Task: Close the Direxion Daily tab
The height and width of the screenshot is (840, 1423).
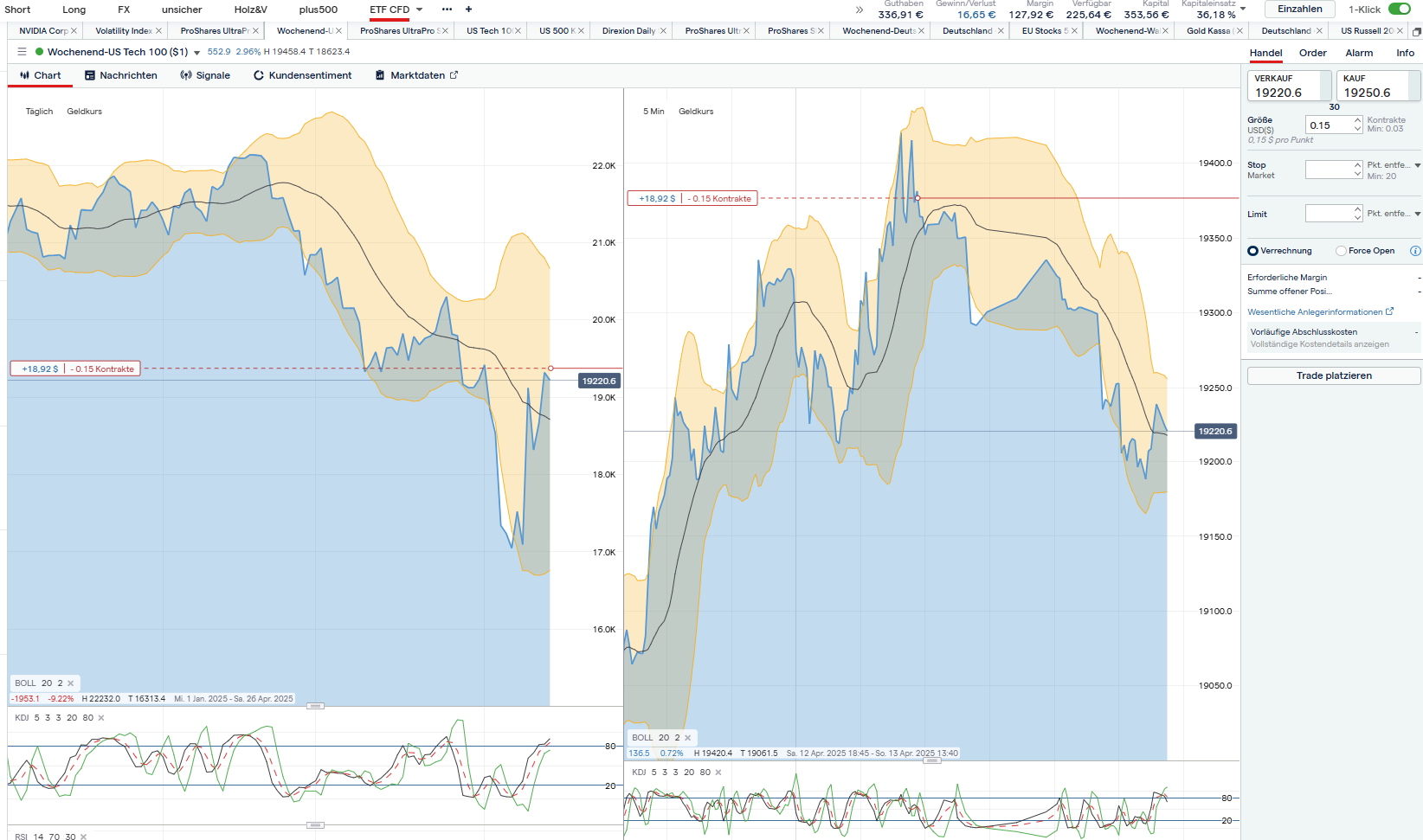Action: coord(663,31)
